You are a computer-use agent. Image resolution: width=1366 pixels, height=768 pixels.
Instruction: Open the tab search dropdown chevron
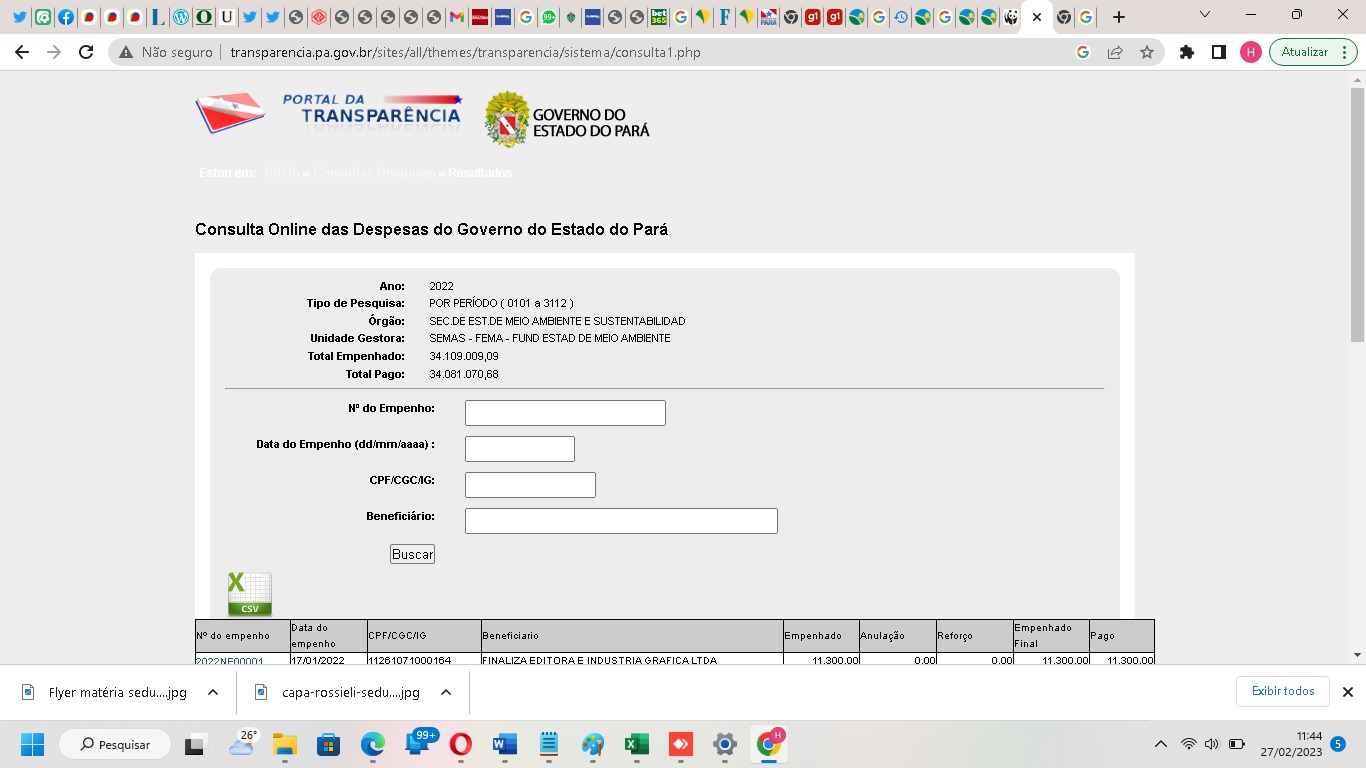(1204, 16)
